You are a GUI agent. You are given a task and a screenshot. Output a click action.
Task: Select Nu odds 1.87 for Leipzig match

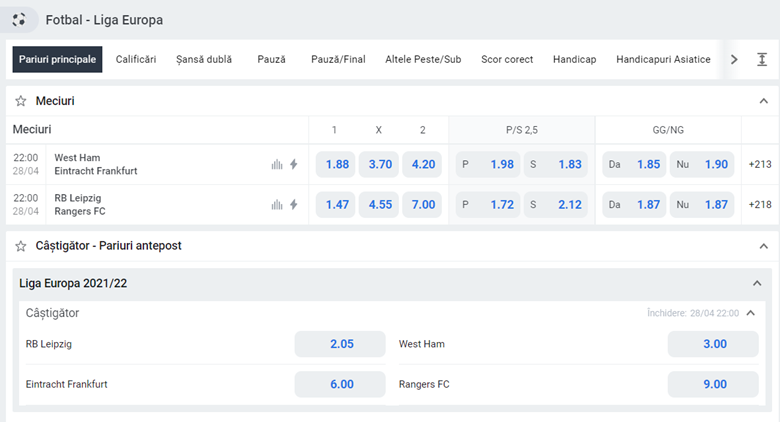(702, 205)
